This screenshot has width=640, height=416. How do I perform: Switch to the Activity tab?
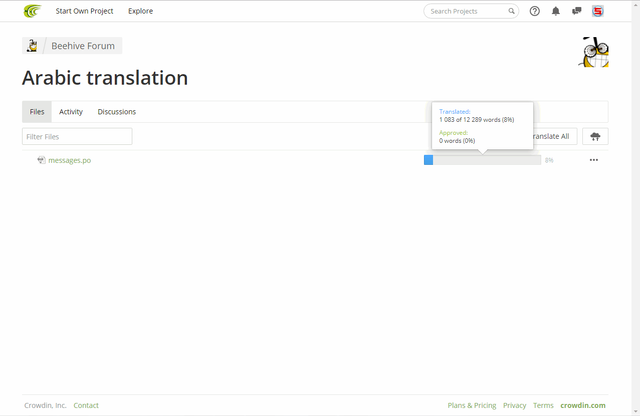tap(71, 111)
